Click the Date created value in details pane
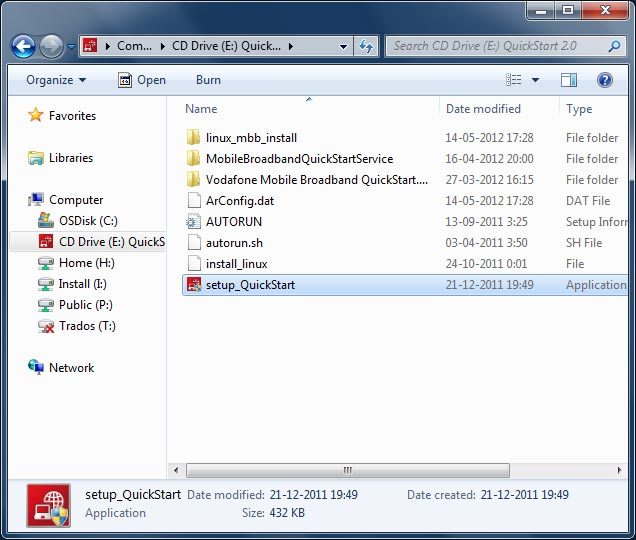Image resolution: width=636 pixels, height=540 pixels. coord(524,495)
